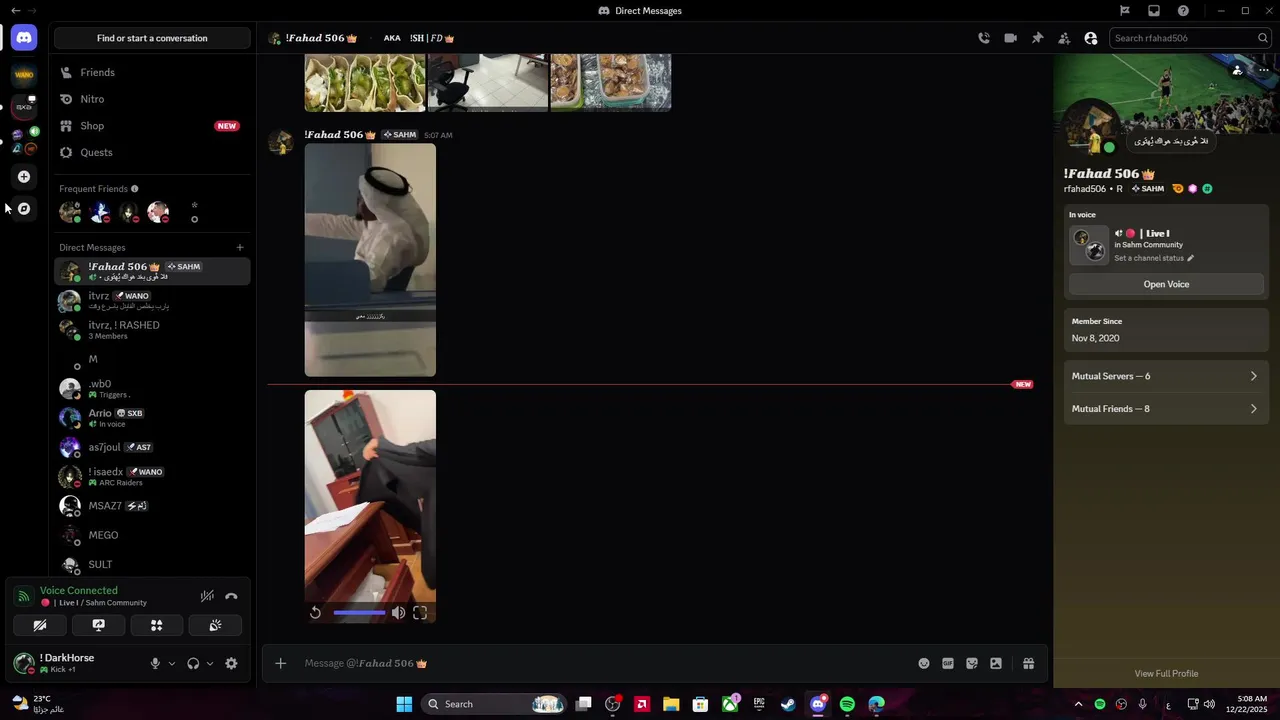Open Nitro page

152,99
